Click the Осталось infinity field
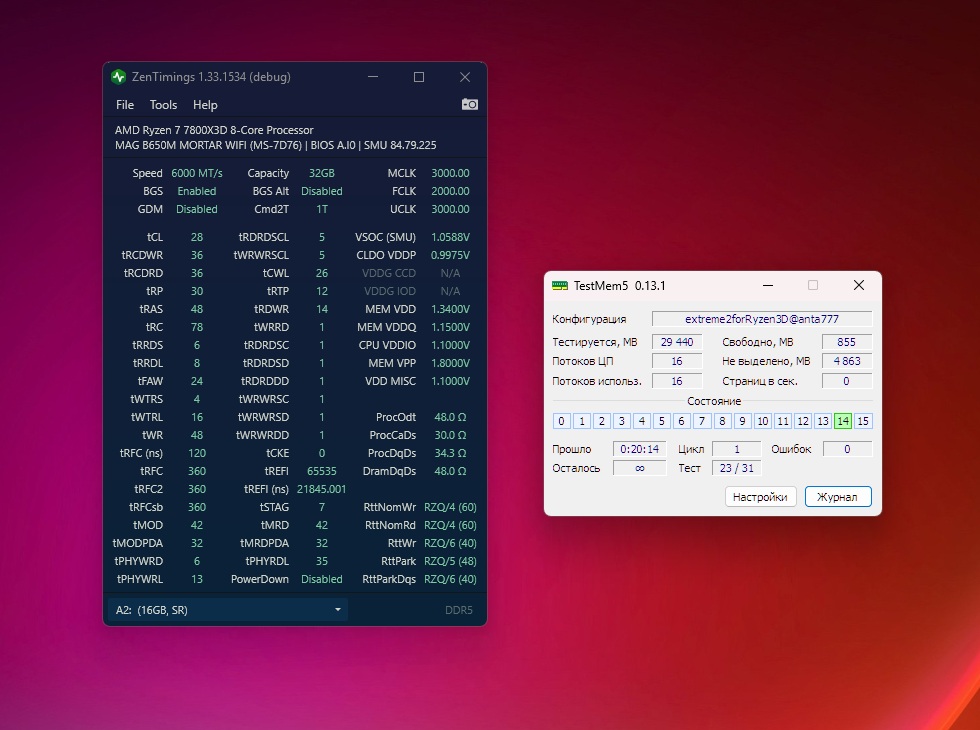Viewport: 980px width, 730px height. tap(639, 468)
